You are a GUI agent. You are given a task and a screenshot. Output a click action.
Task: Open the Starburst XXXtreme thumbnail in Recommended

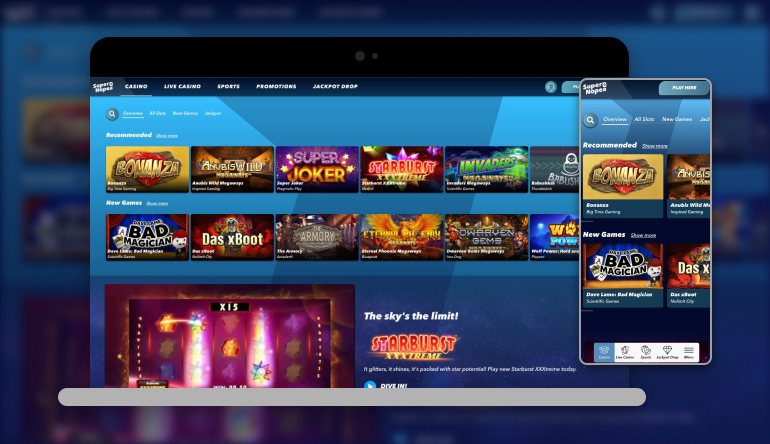tap(402, 169)
